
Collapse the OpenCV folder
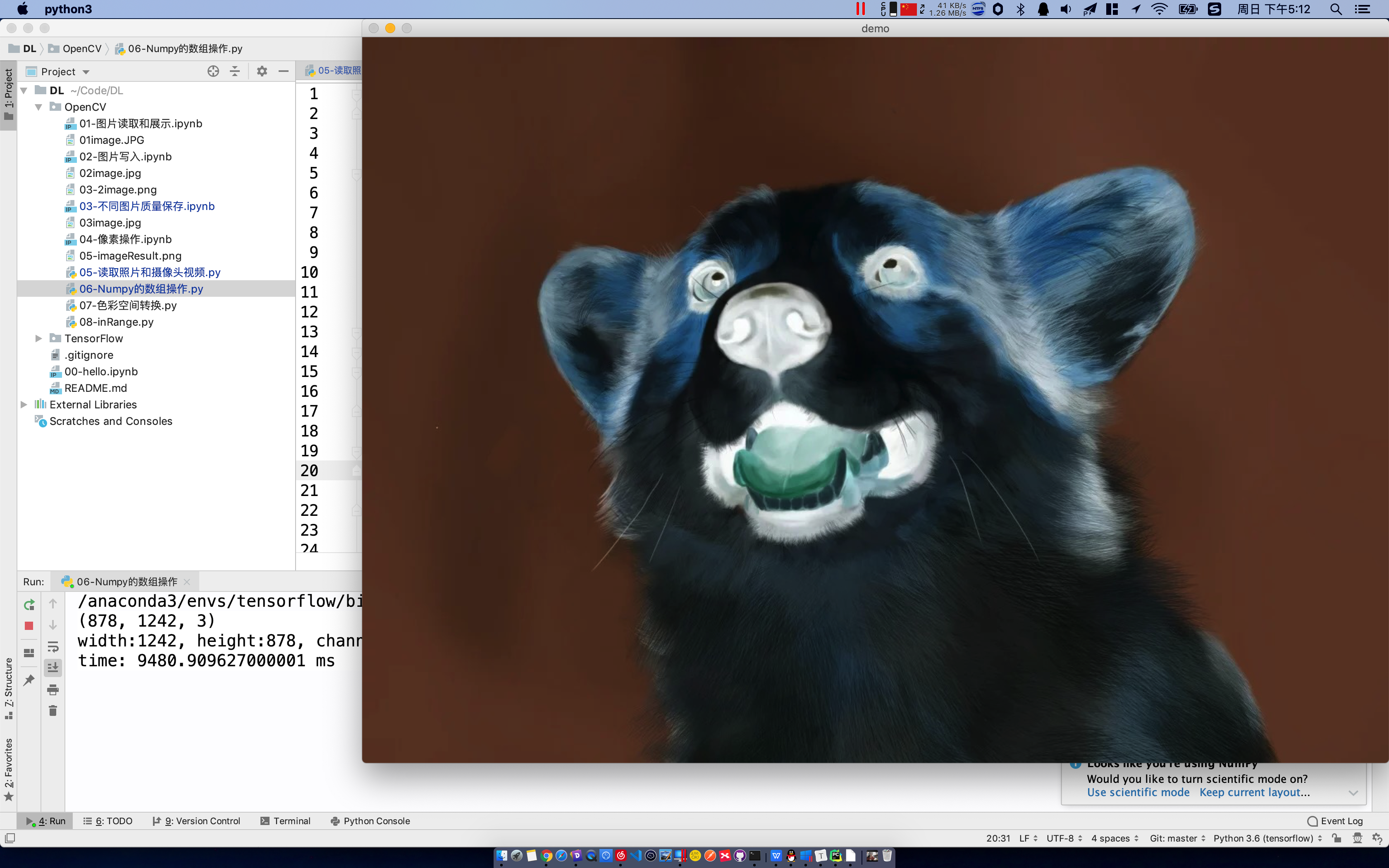click(x=38, y=107)
